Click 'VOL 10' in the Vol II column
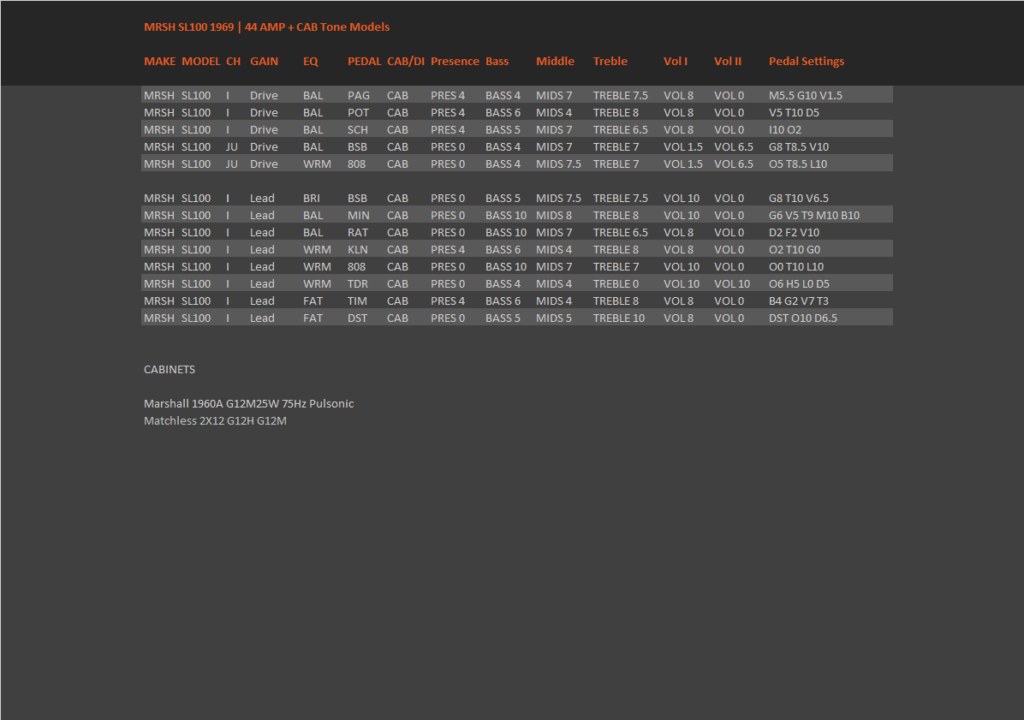Viewport: 1024px width, 720px height. [731, 284]
